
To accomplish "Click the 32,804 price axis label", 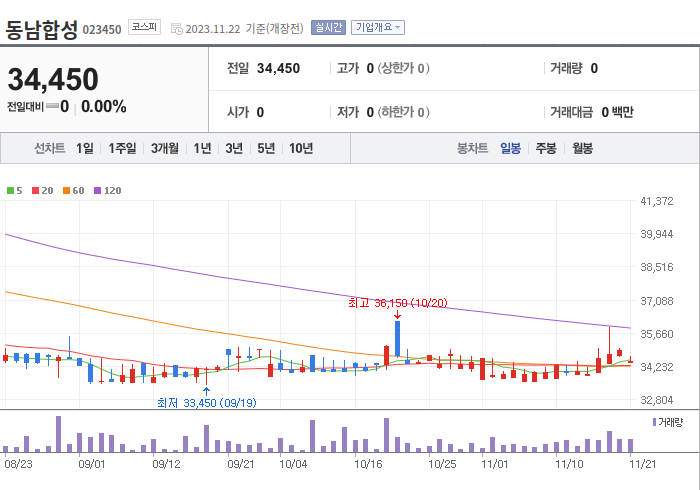I will point(657,400).
